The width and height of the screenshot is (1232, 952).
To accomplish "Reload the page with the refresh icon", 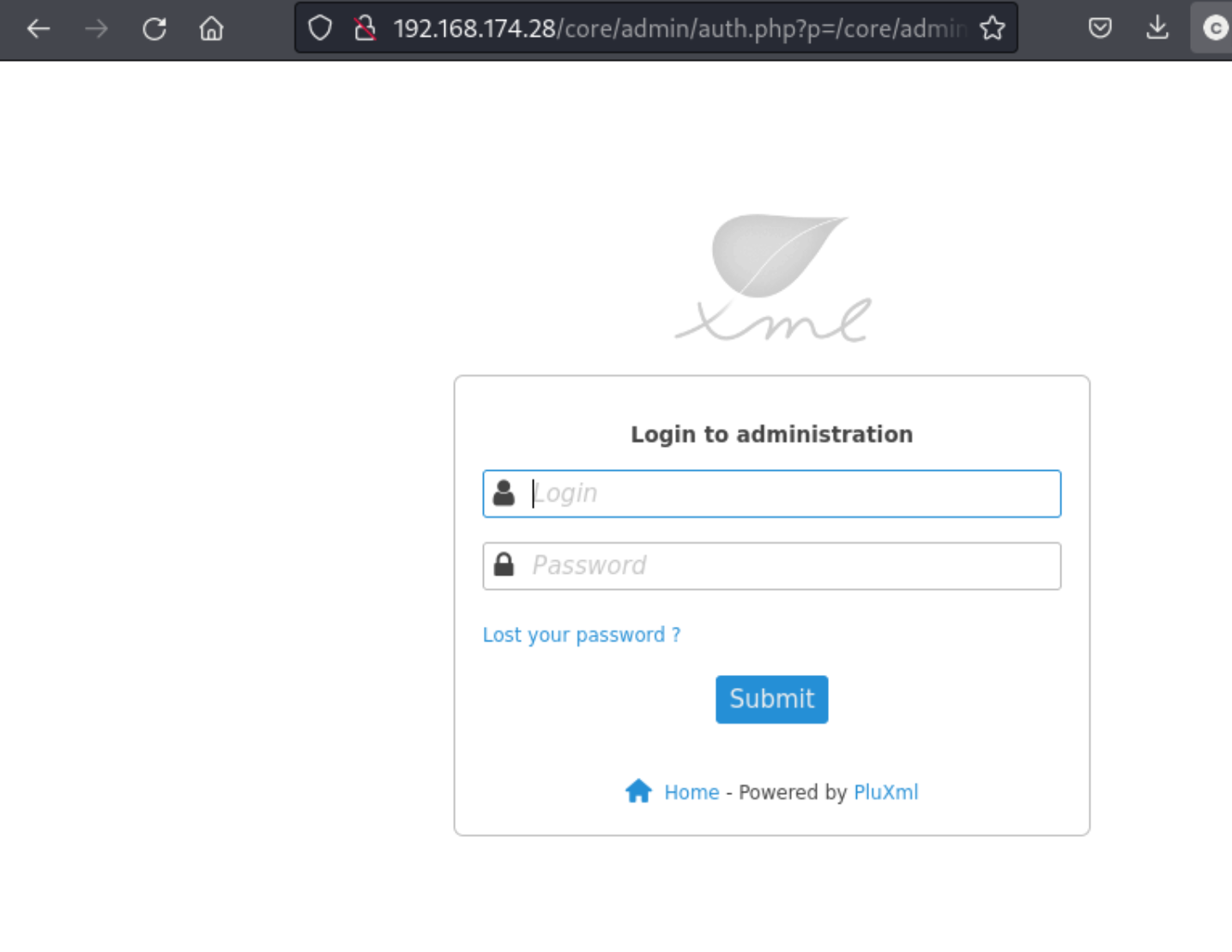I will 154,29.
